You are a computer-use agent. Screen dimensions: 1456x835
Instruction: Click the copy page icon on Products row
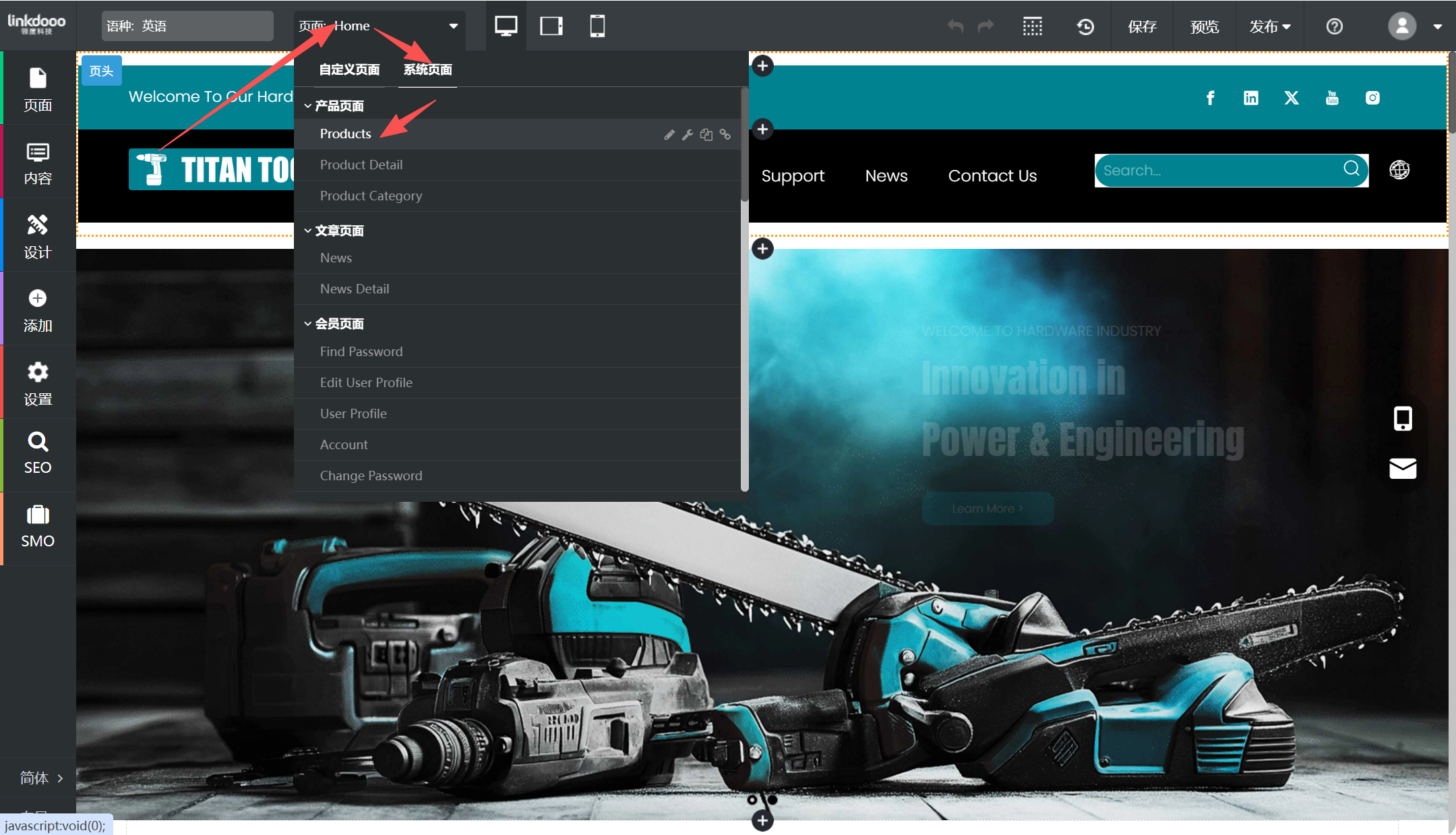click(x=706, y=134)
